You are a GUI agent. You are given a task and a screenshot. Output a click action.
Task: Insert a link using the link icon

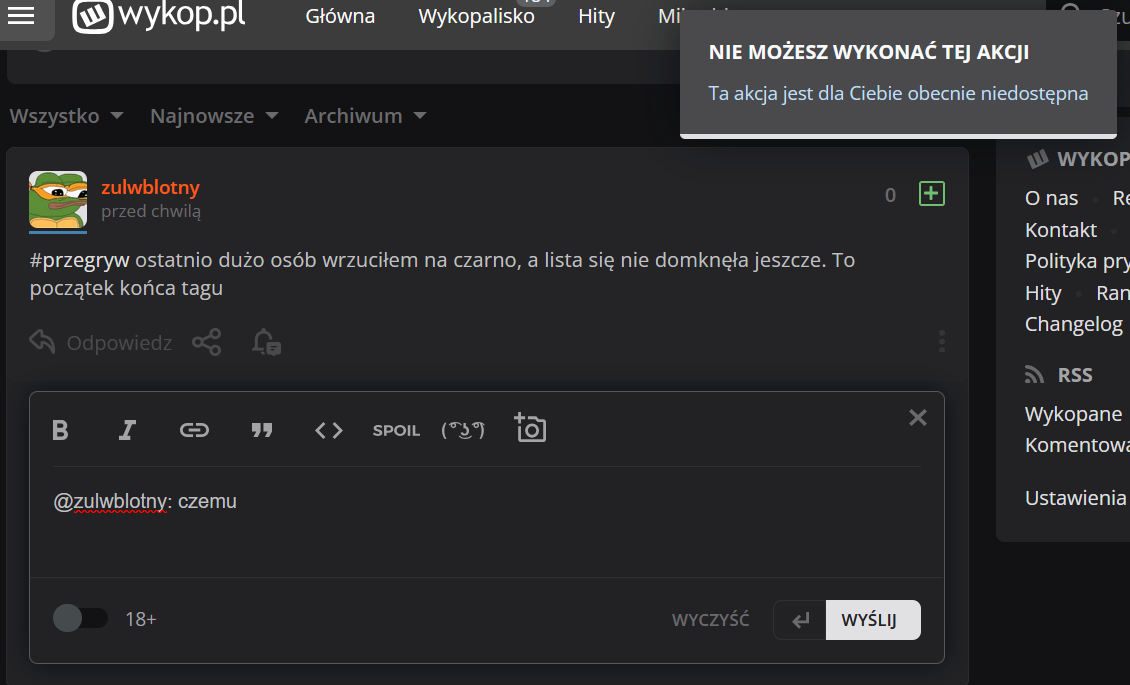tap(194, 430)
